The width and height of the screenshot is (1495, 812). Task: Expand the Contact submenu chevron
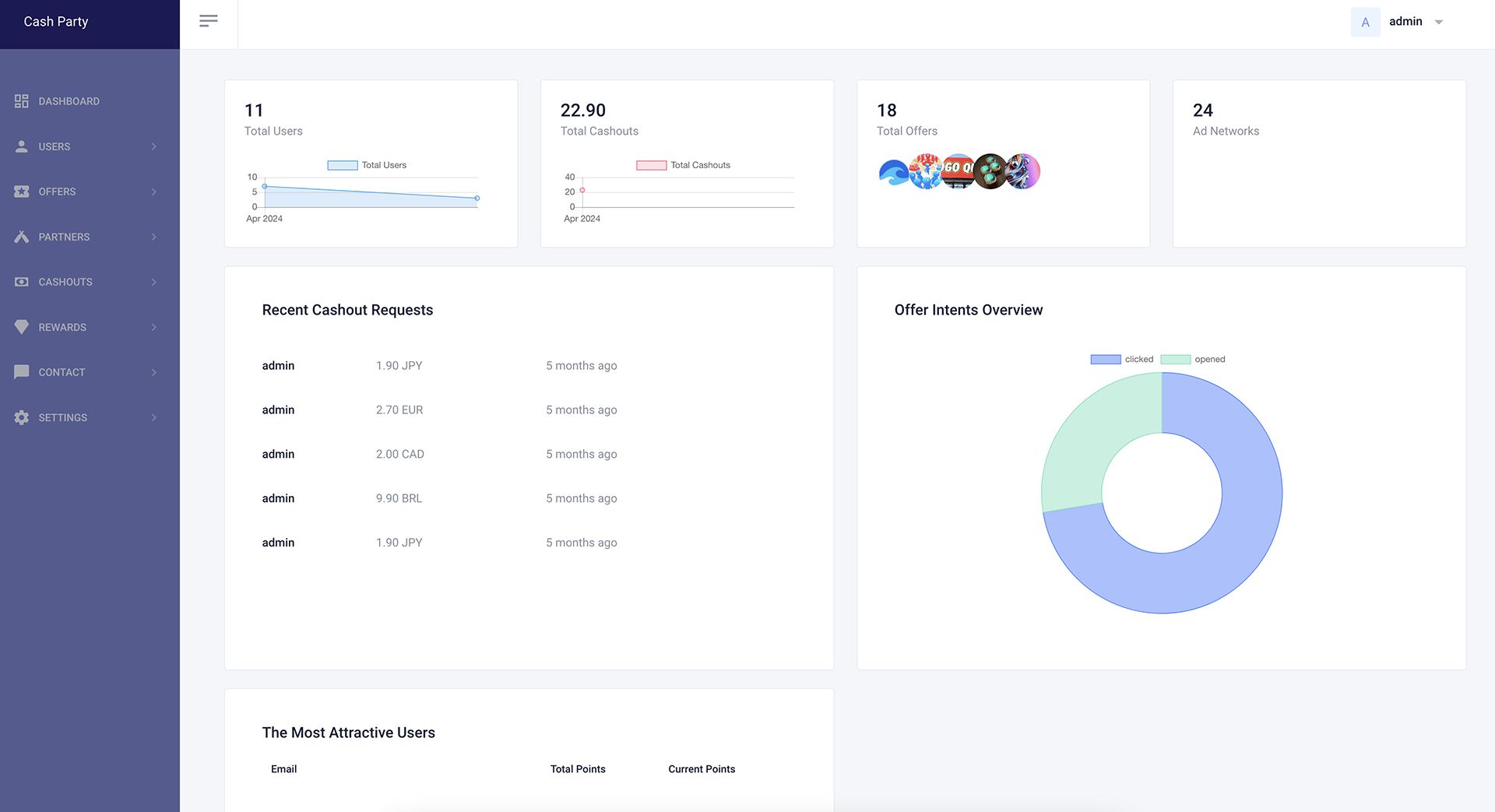tap(154, 372)
